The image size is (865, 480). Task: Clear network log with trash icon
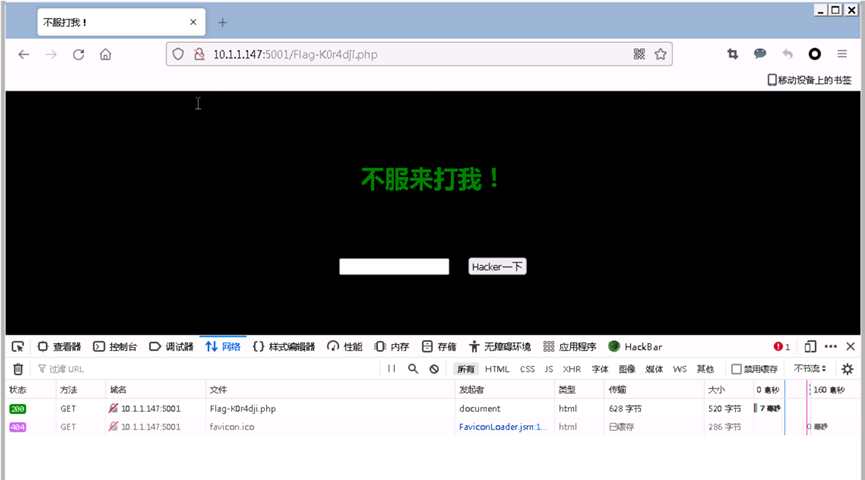[x=18, y=369]
